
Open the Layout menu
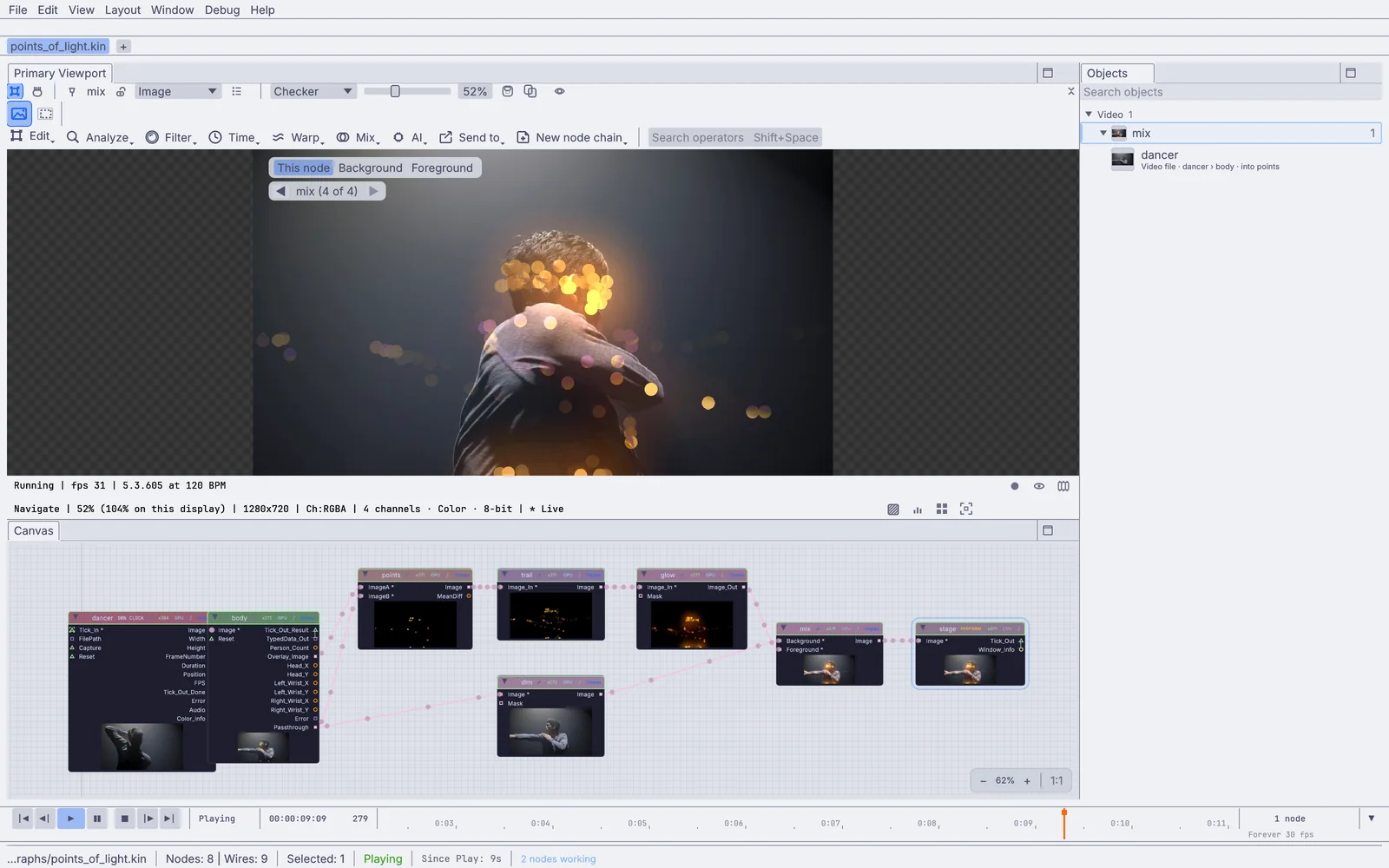(122, 10)
